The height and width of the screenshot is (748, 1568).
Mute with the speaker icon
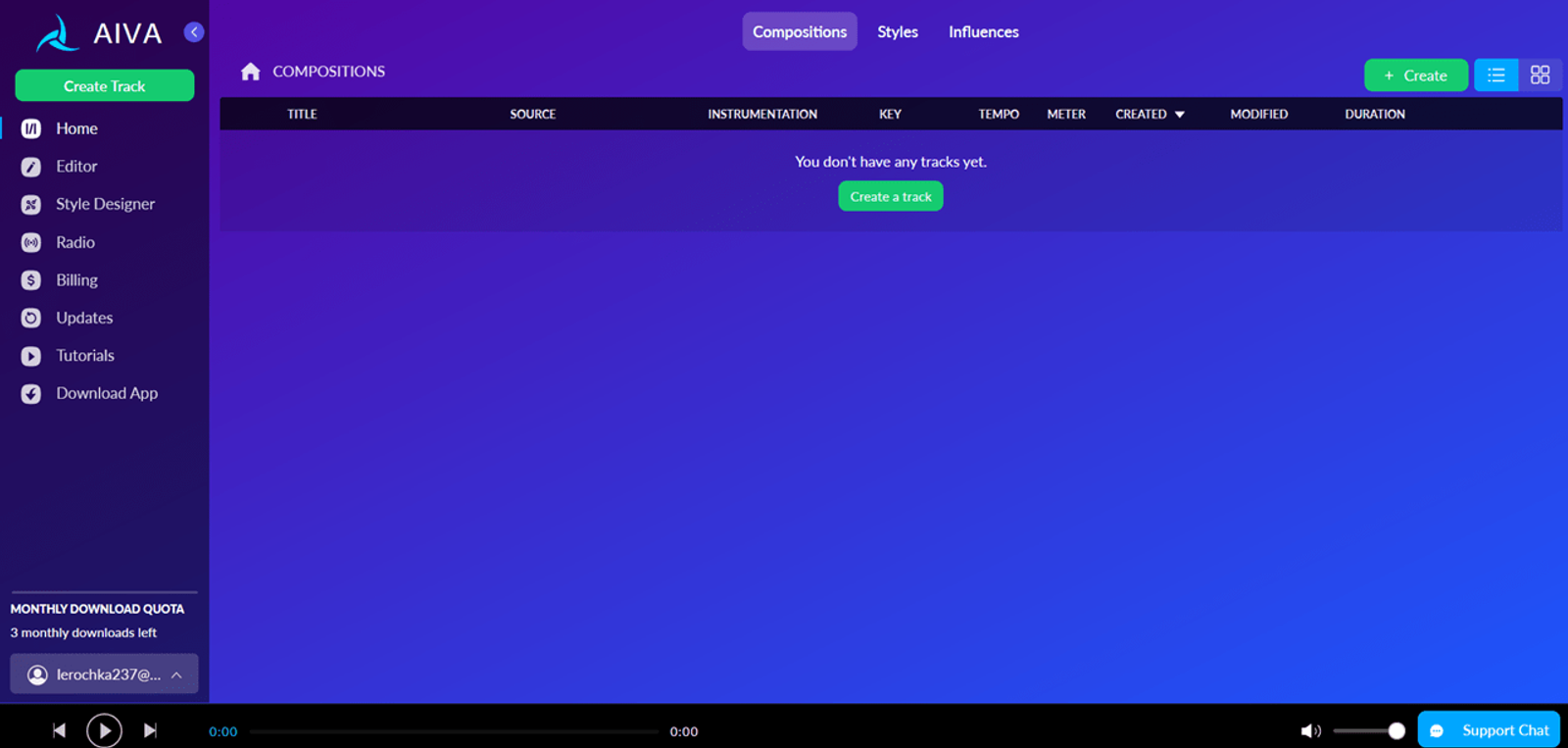tap(1310, 731)
